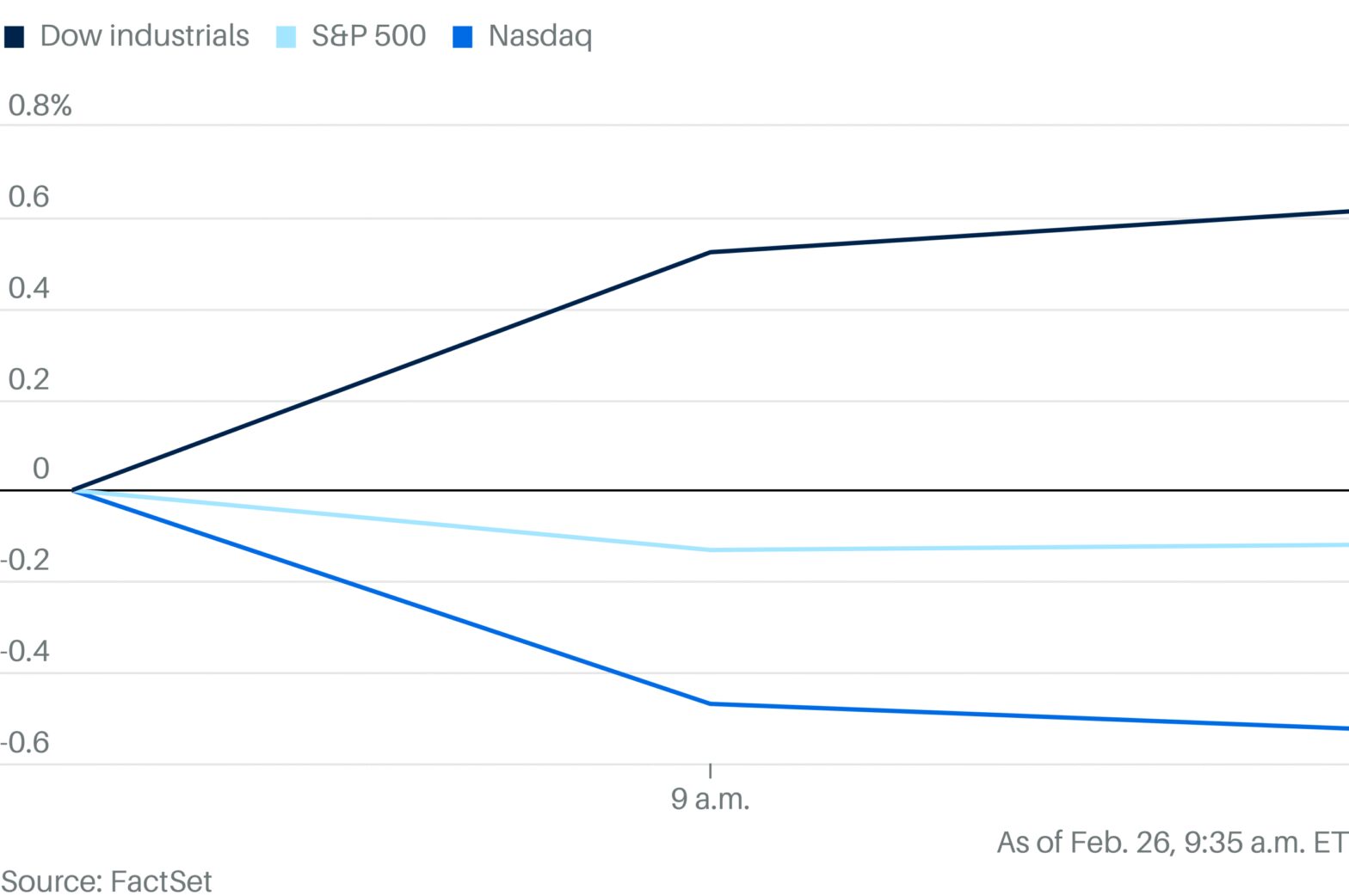This screenshot has width=1349, height=896.
Task: Click the Dow industrials dark navy legend swatch
Action: click(14, 37)
